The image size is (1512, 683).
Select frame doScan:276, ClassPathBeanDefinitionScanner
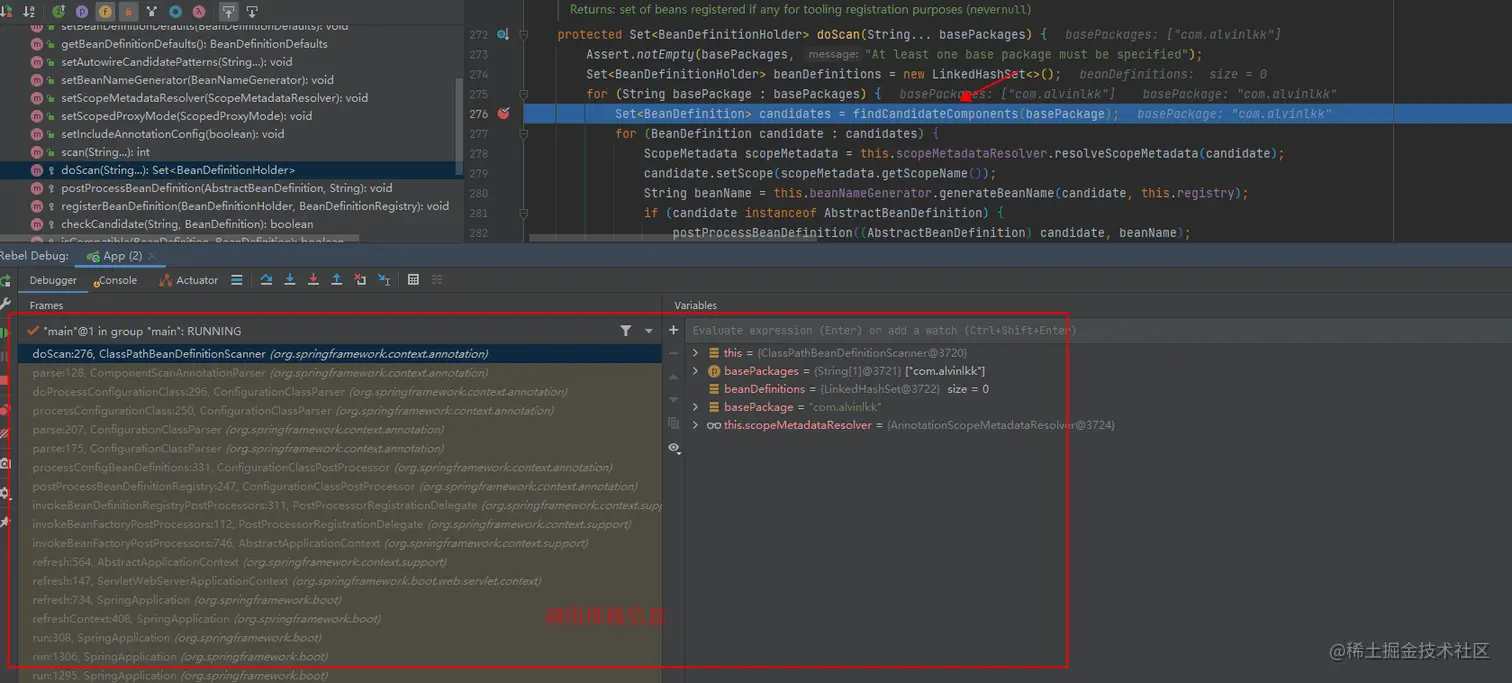340,354
